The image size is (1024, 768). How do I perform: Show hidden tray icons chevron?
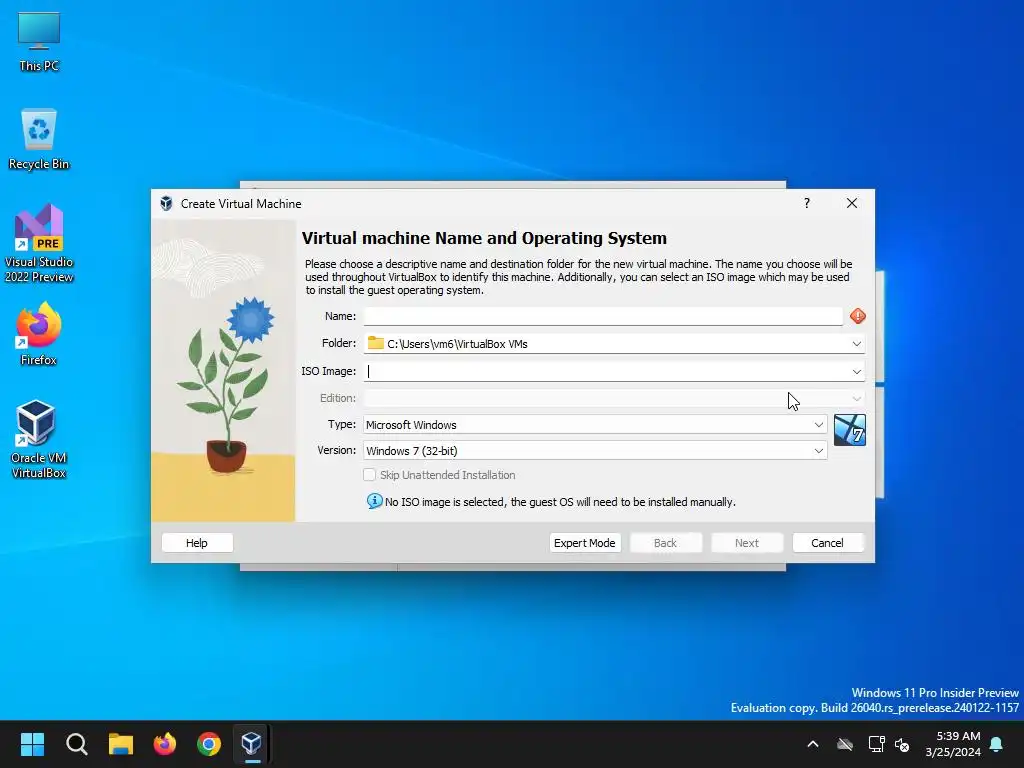click(813, 744)
